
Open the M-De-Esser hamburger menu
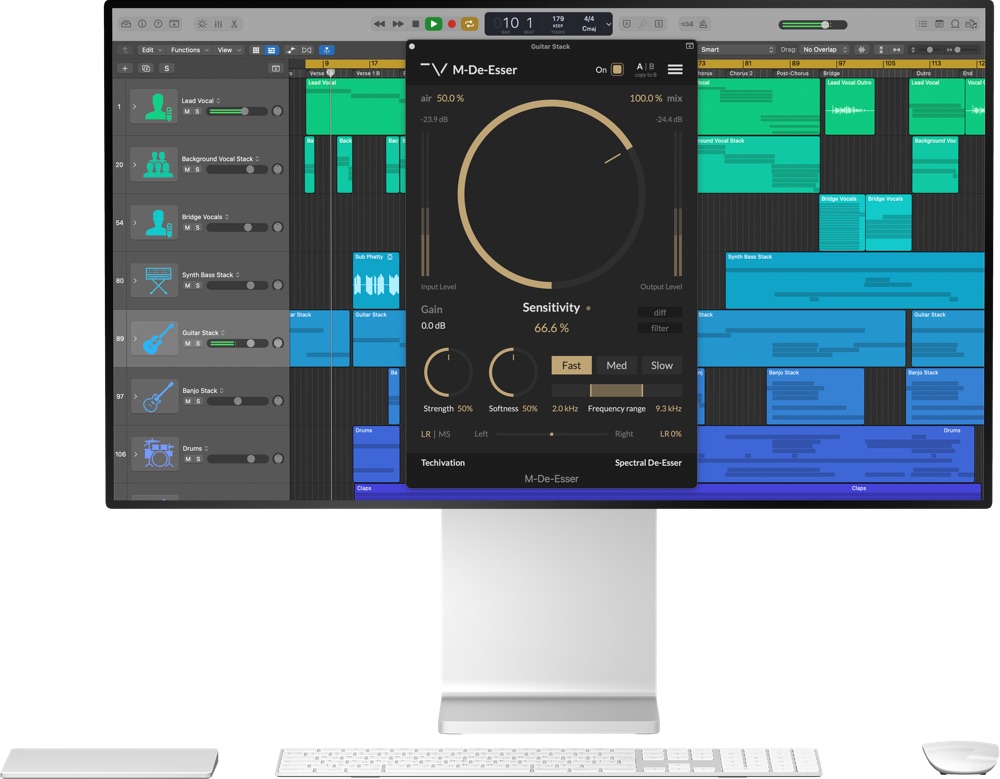(675, 69)
